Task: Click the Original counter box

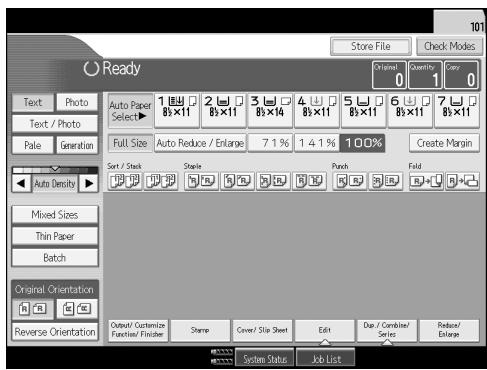Action: (389, 75)
